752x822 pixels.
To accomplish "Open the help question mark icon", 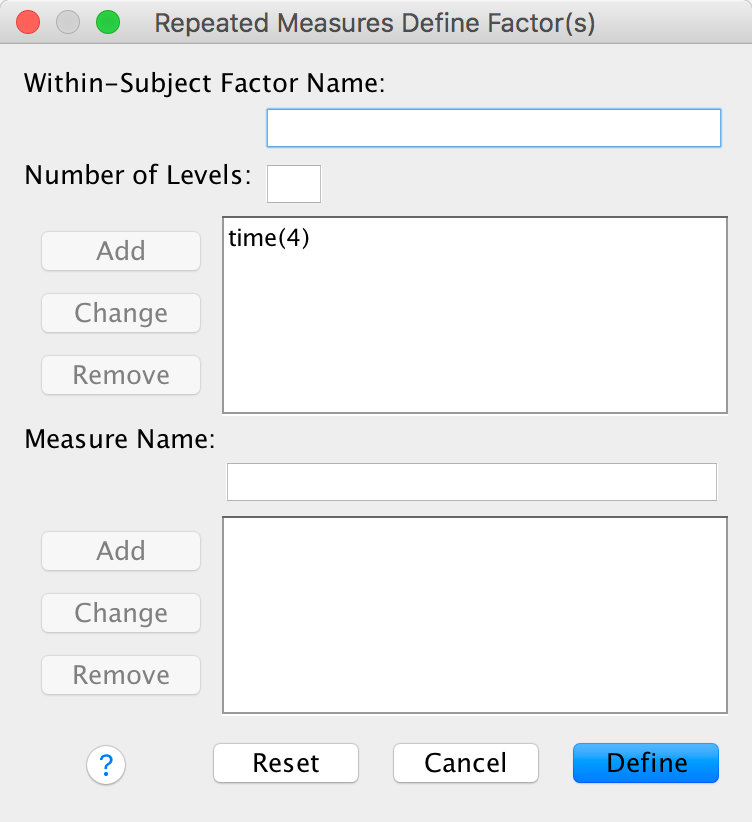I will [106, 765].
